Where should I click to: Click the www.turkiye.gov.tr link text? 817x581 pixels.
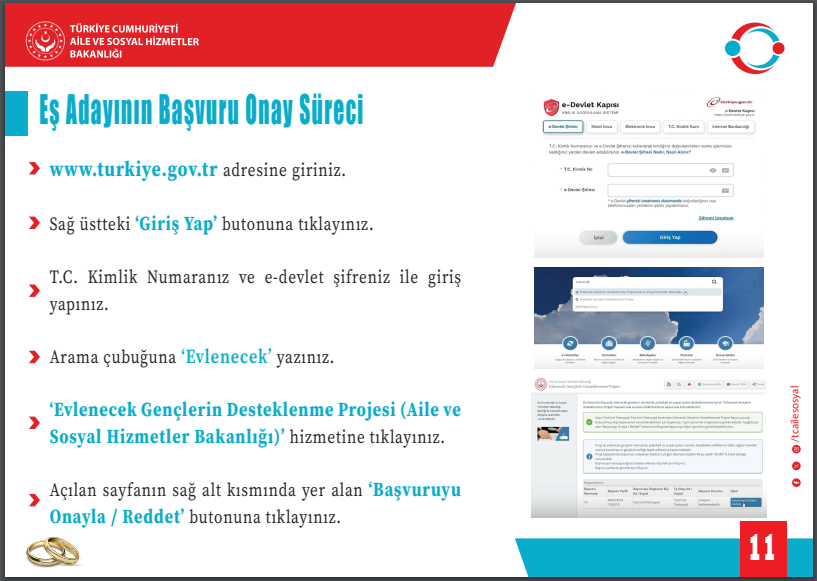click(x=133, y=170)
